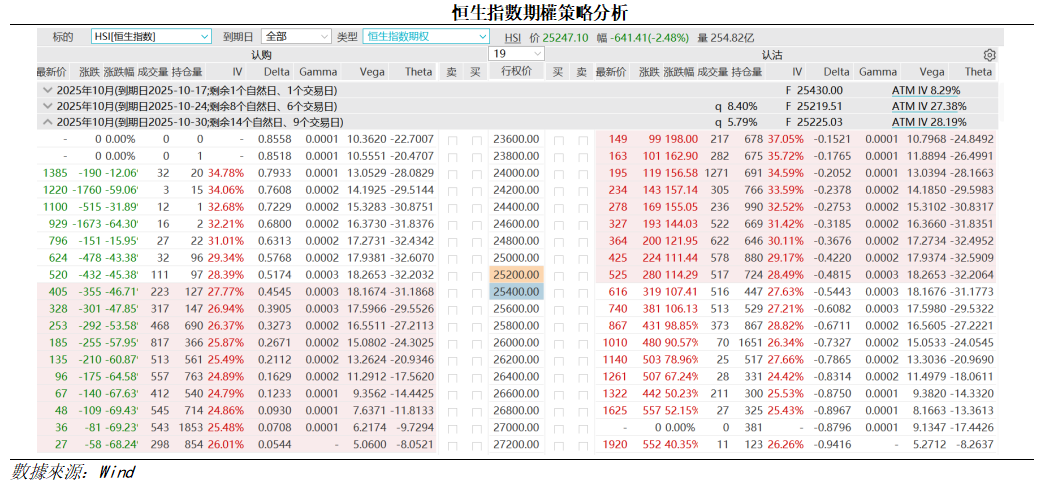Image resolution: width=1037 pixels, height=486 pixels.
Task: Tick call 买 checkbox for strike 27200.00
Action: click(x=476, y=444)
